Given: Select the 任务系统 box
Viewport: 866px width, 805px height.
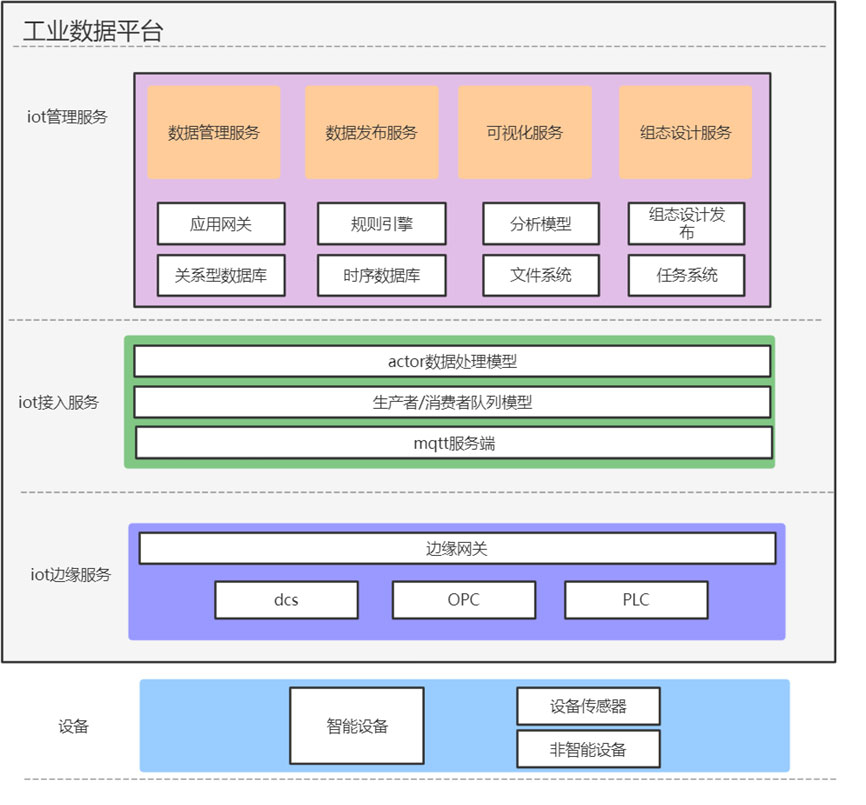Looking at the screenshot, I should (x=687, y=276).
